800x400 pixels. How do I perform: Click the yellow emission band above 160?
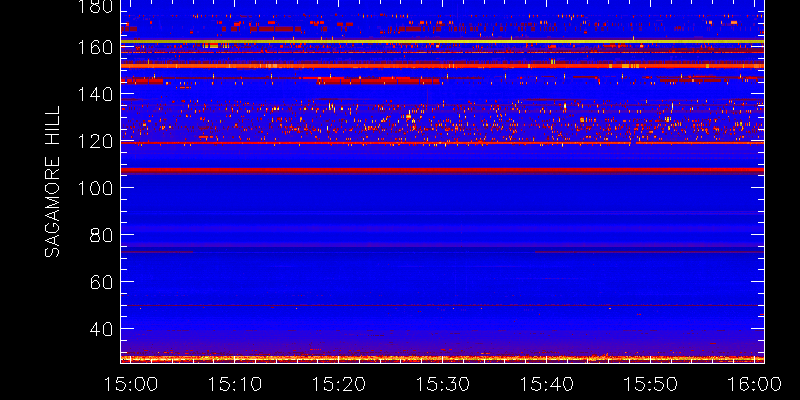click(x=442, y=41)
